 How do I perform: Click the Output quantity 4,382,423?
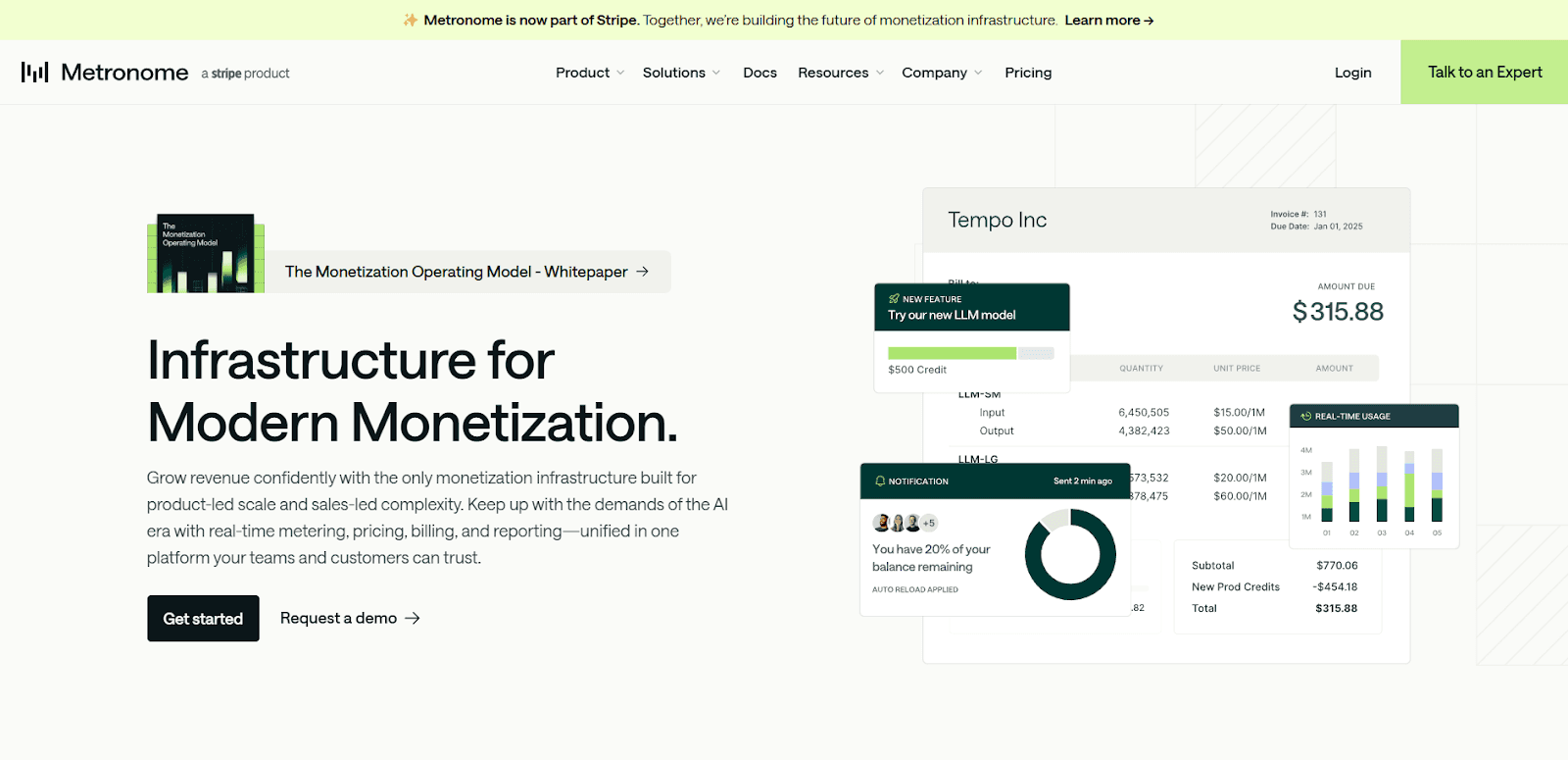click(x=1144, y=431)
